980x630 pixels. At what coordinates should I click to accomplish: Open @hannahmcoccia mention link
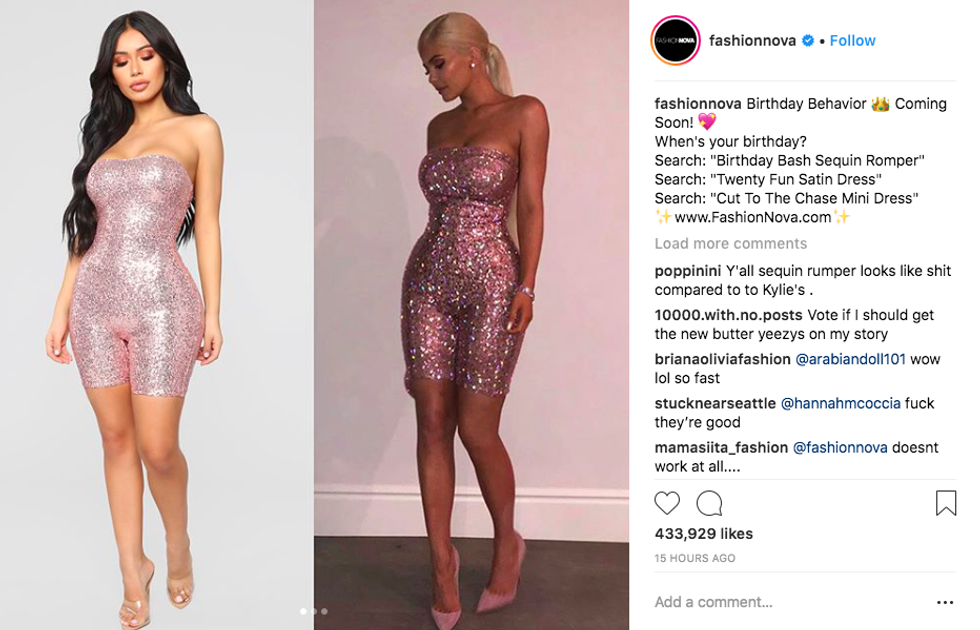click(x=841, y=404)
